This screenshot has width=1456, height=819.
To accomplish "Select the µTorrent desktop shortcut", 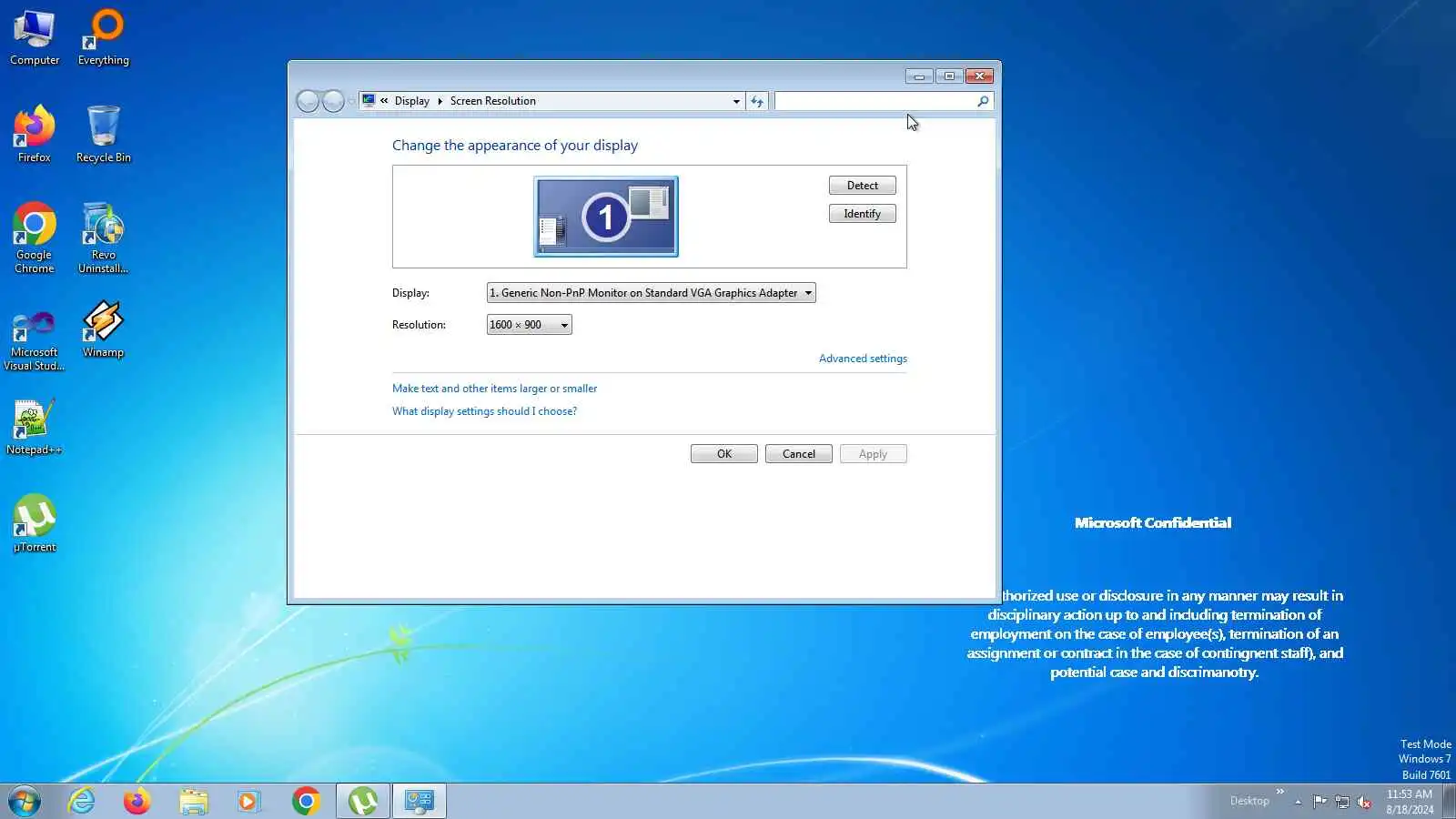I will [x=35, y=523].
